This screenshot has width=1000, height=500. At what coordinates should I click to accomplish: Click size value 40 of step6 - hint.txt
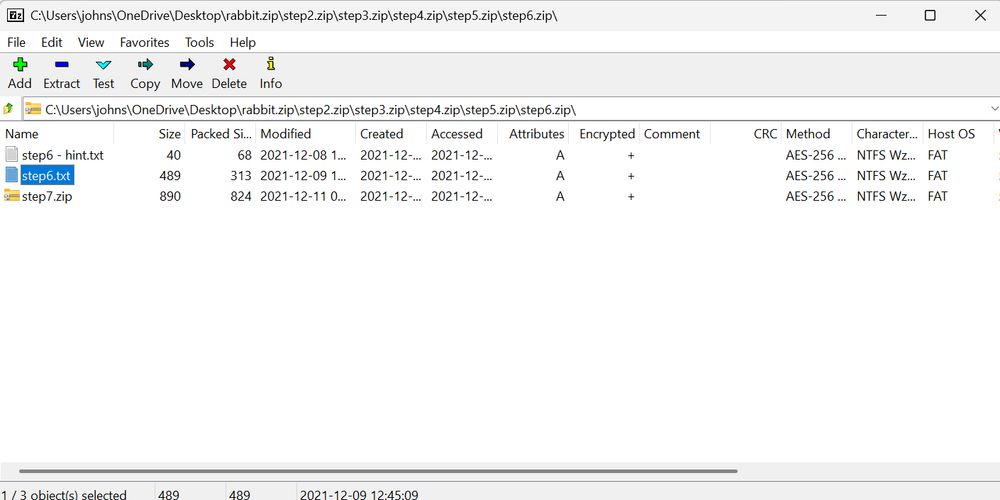pos(173,155)
